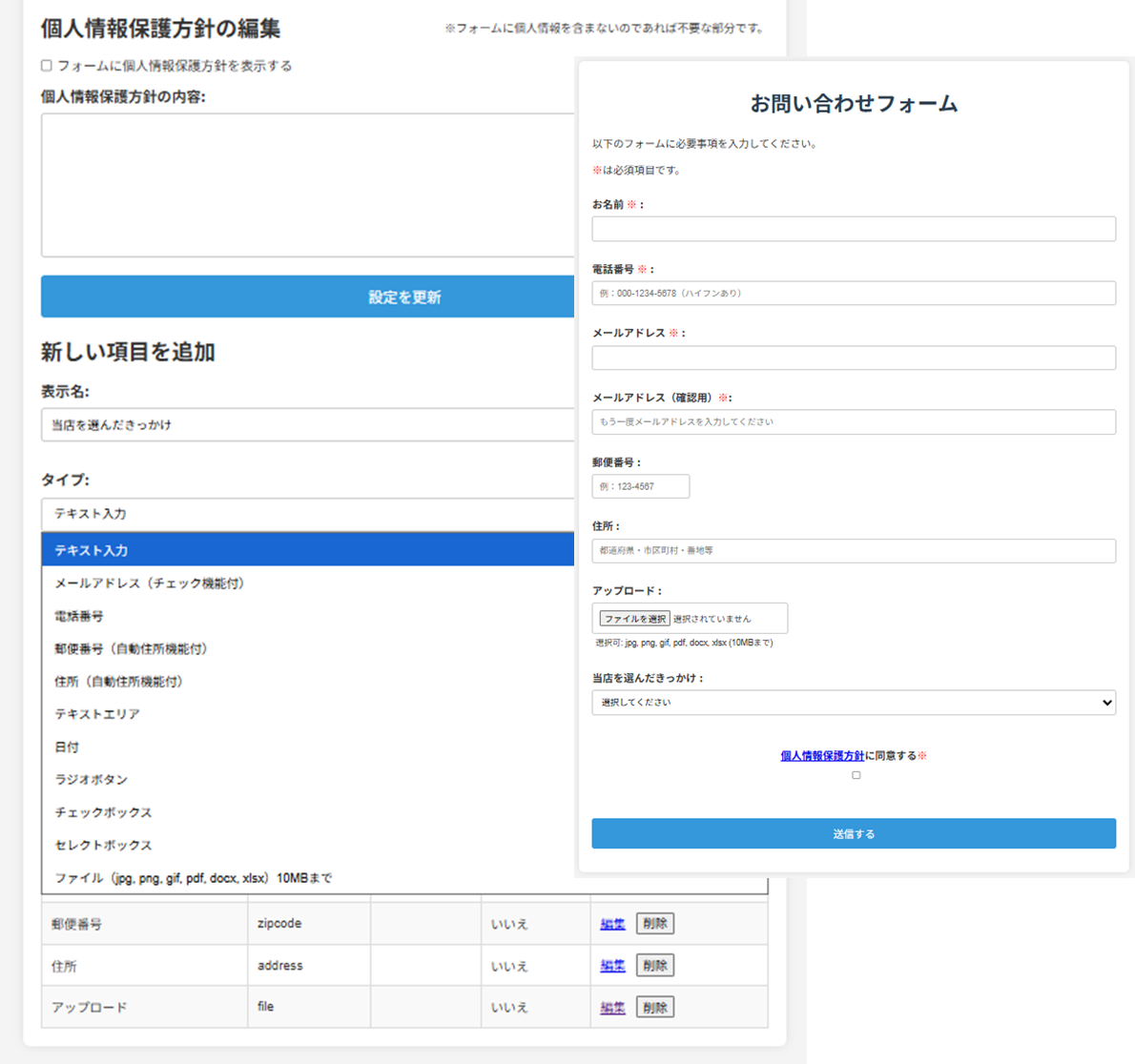
Task: Delete the 郵便番号 row
Action: (x=654, y=924)
